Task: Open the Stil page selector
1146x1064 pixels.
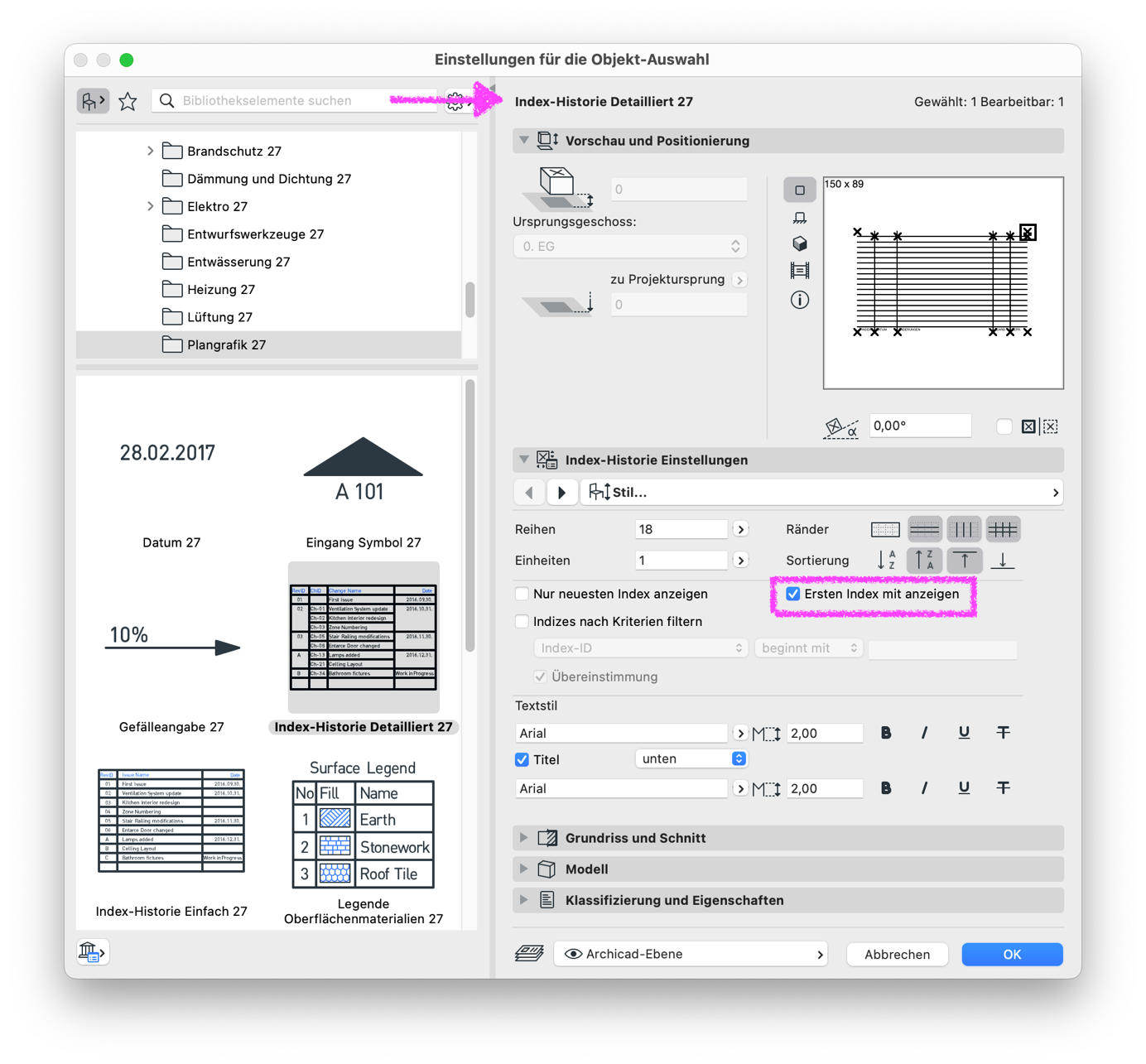Action: click(x=822, y=492)
